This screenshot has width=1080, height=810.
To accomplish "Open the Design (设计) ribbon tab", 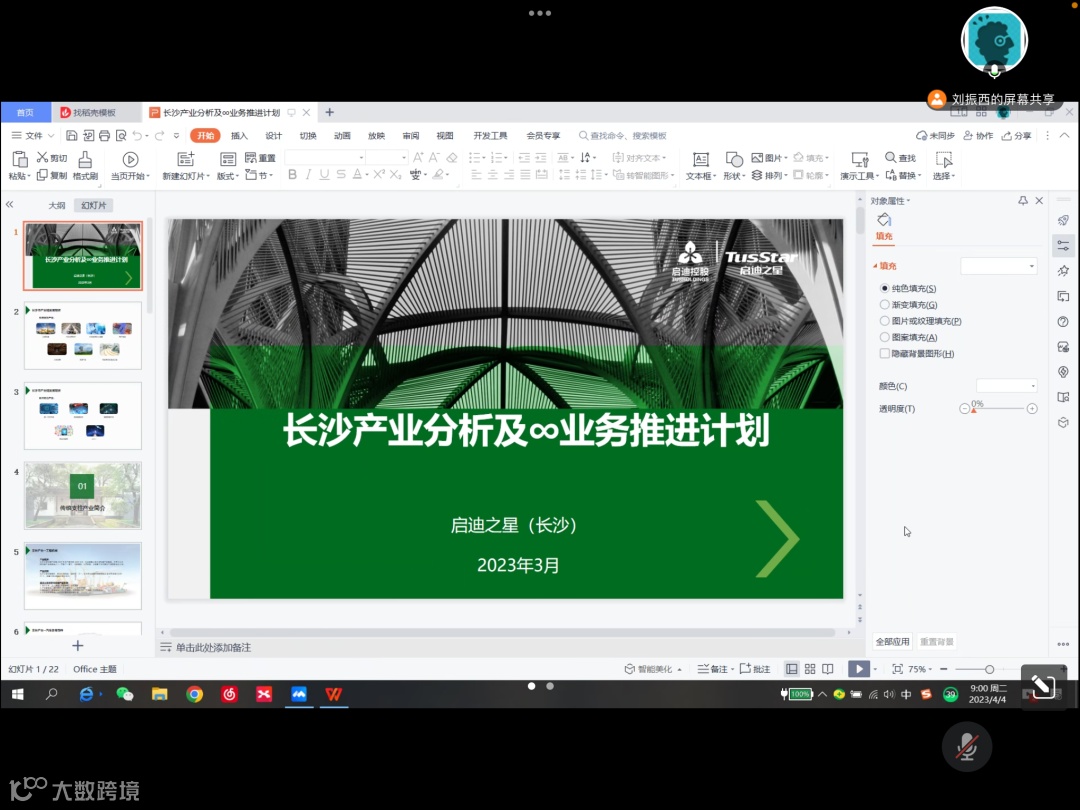I will pyautogui.click(x=273, y=136).
